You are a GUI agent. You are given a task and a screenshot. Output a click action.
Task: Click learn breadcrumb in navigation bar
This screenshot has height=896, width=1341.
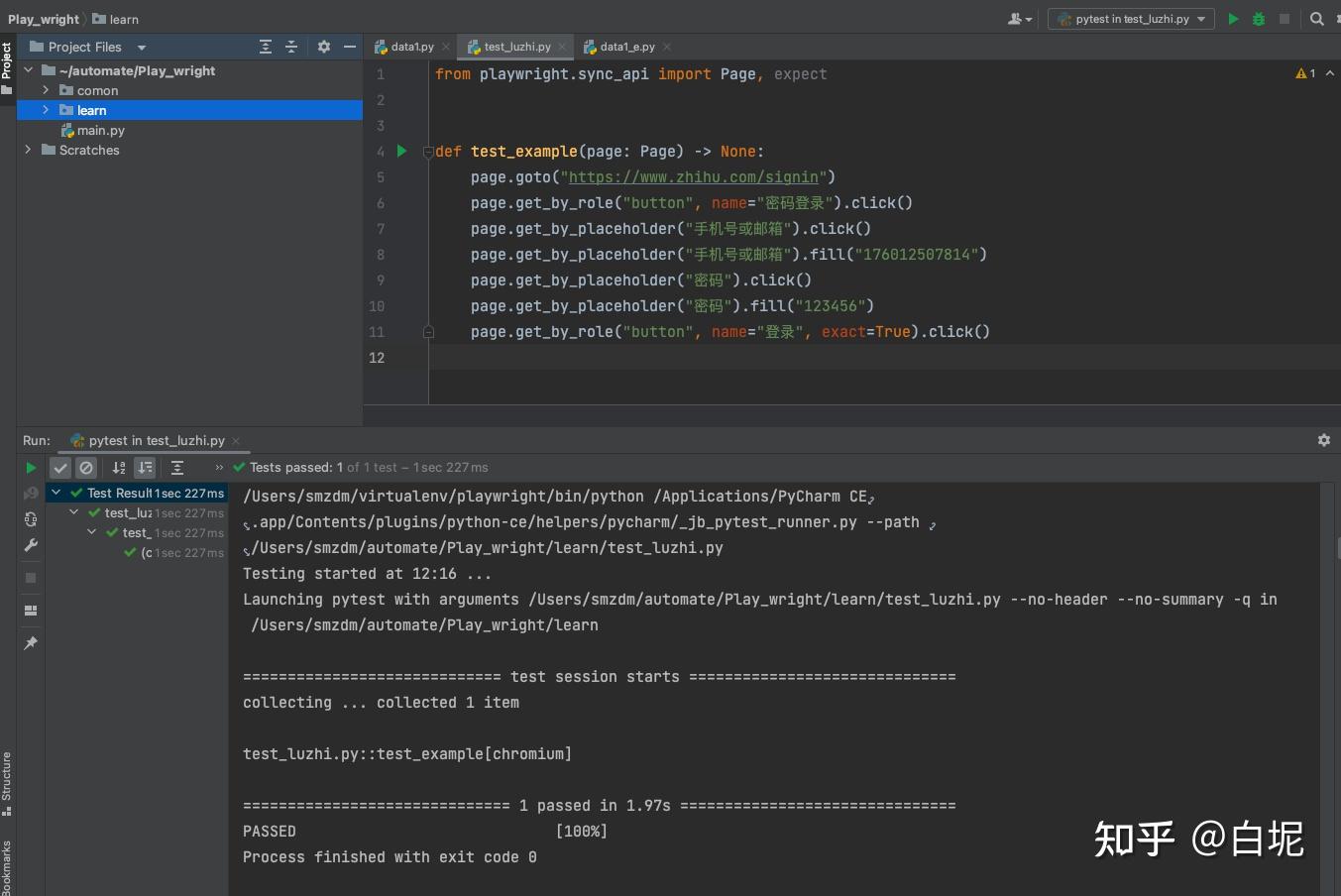pyautogui.click(x=116, y=19)
